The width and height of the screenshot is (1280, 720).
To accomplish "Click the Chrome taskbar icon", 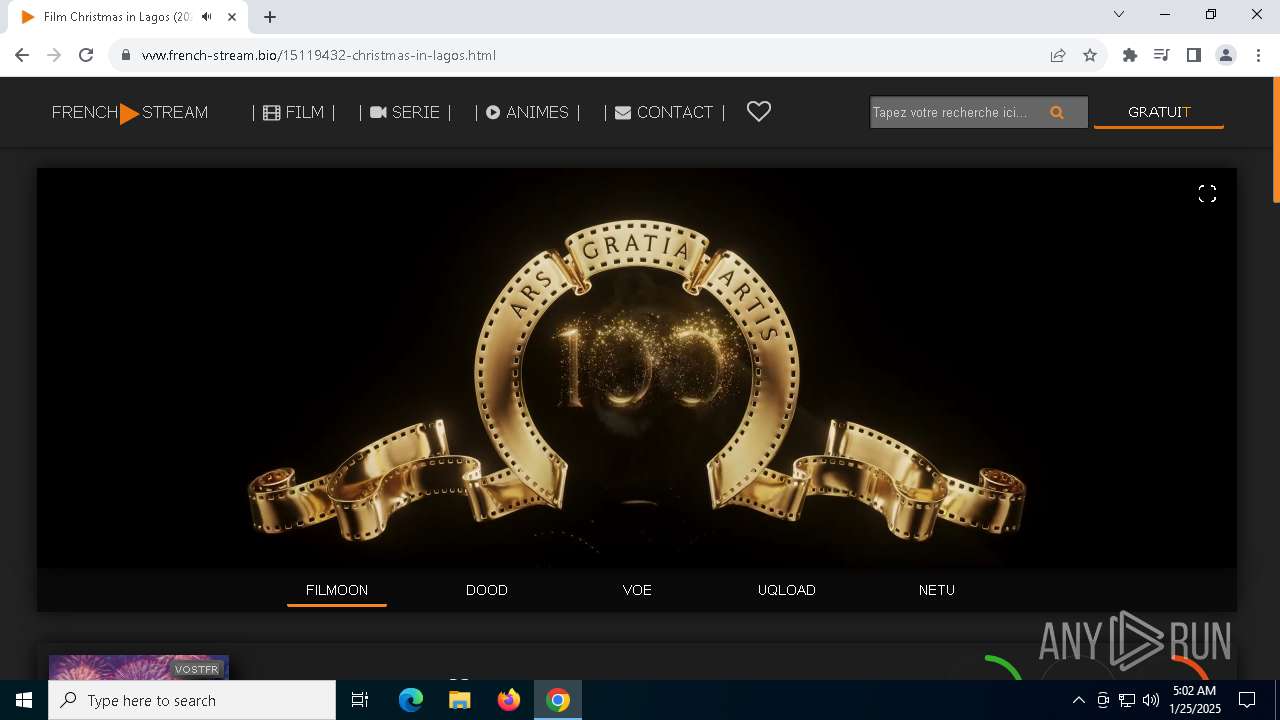I will click(x=558, y=700).
